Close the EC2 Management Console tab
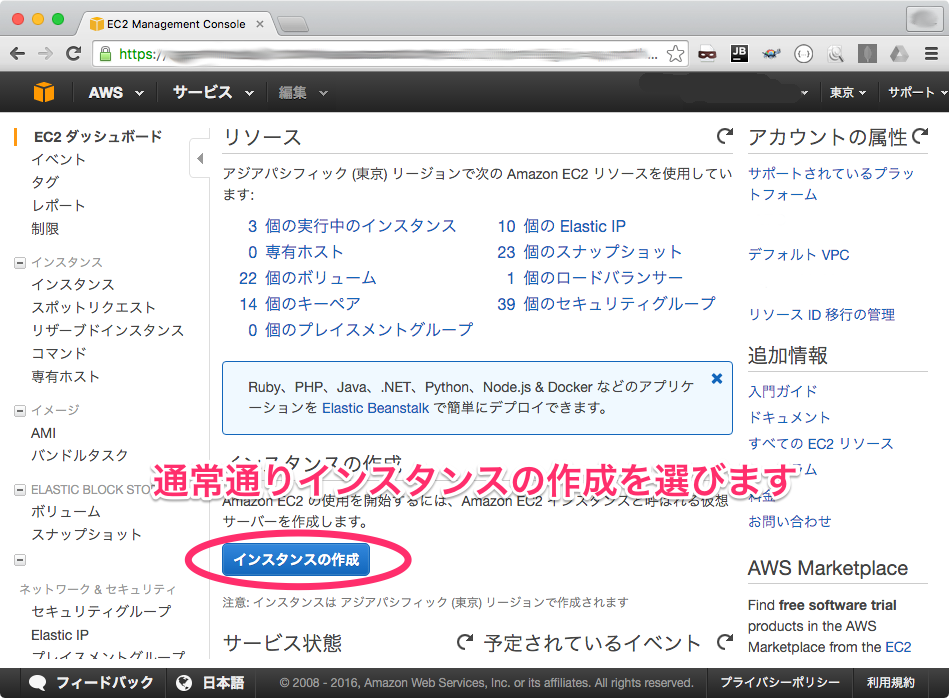The image size is (949, 698). coord(260,24)
